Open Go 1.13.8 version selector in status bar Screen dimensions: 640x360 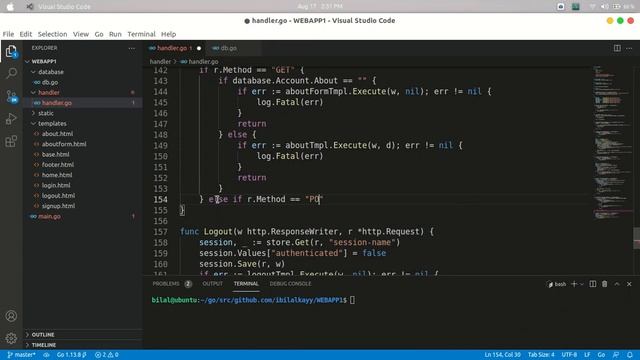[x=72, y=355]
